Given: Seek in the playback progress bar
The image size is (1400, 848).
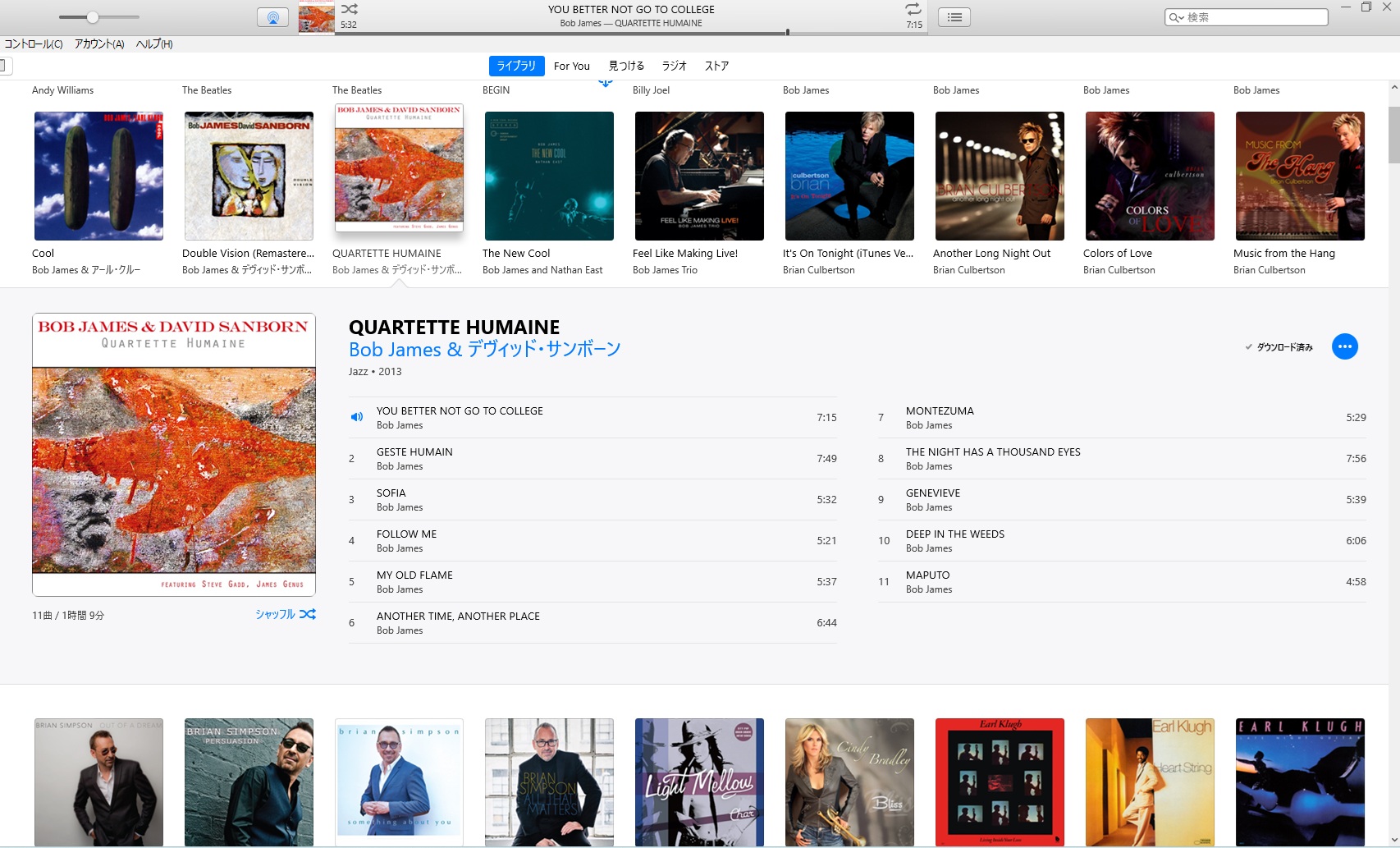Looking at the screenshot, I should 633,33.
